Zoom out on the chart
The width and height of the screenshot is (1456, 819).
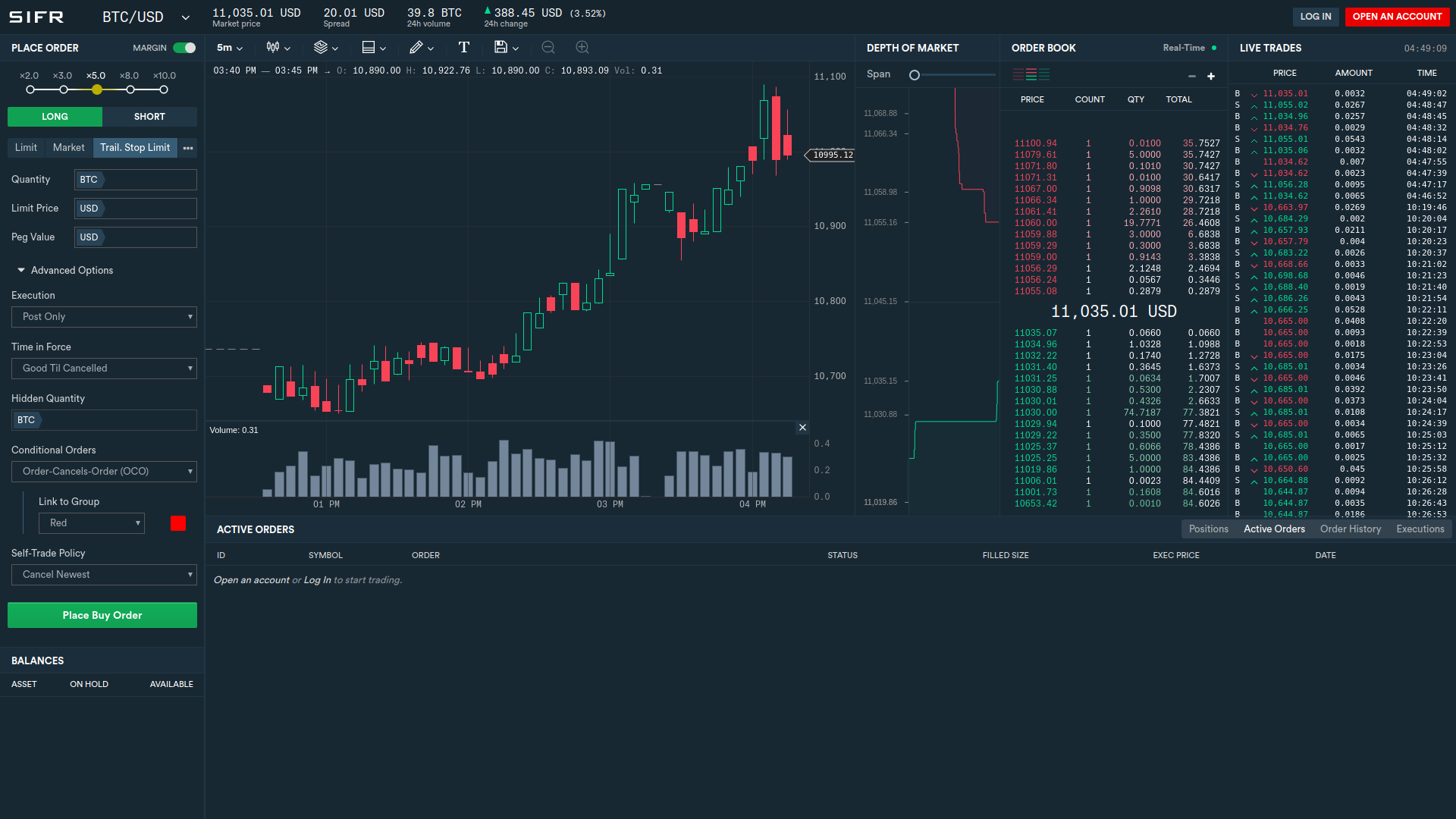pyautogui.click(x=548, y=48)
